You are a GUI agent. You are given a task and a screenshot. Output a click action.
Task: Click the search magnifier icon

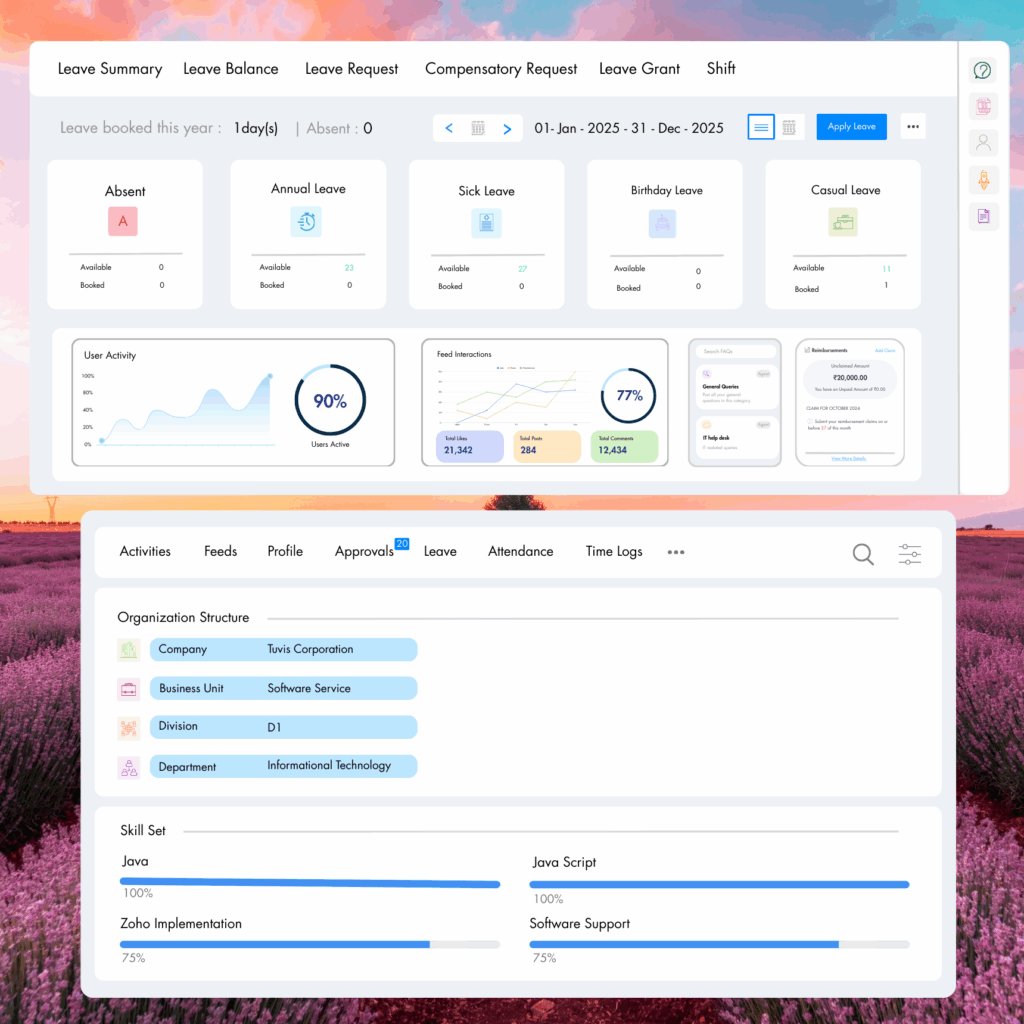863,554
